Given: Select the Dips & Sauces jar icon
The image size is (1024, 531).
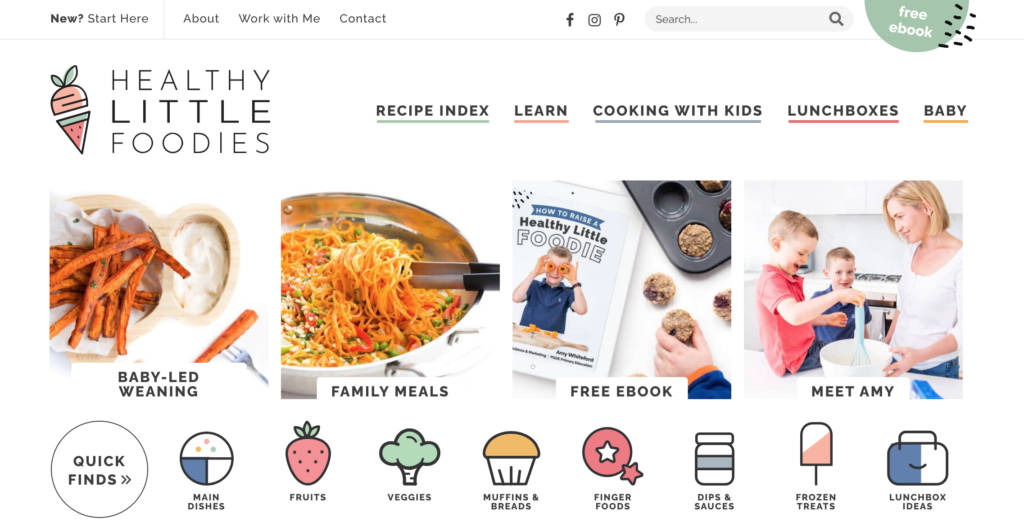Looking at the screenshot, I should click(714, 459).
